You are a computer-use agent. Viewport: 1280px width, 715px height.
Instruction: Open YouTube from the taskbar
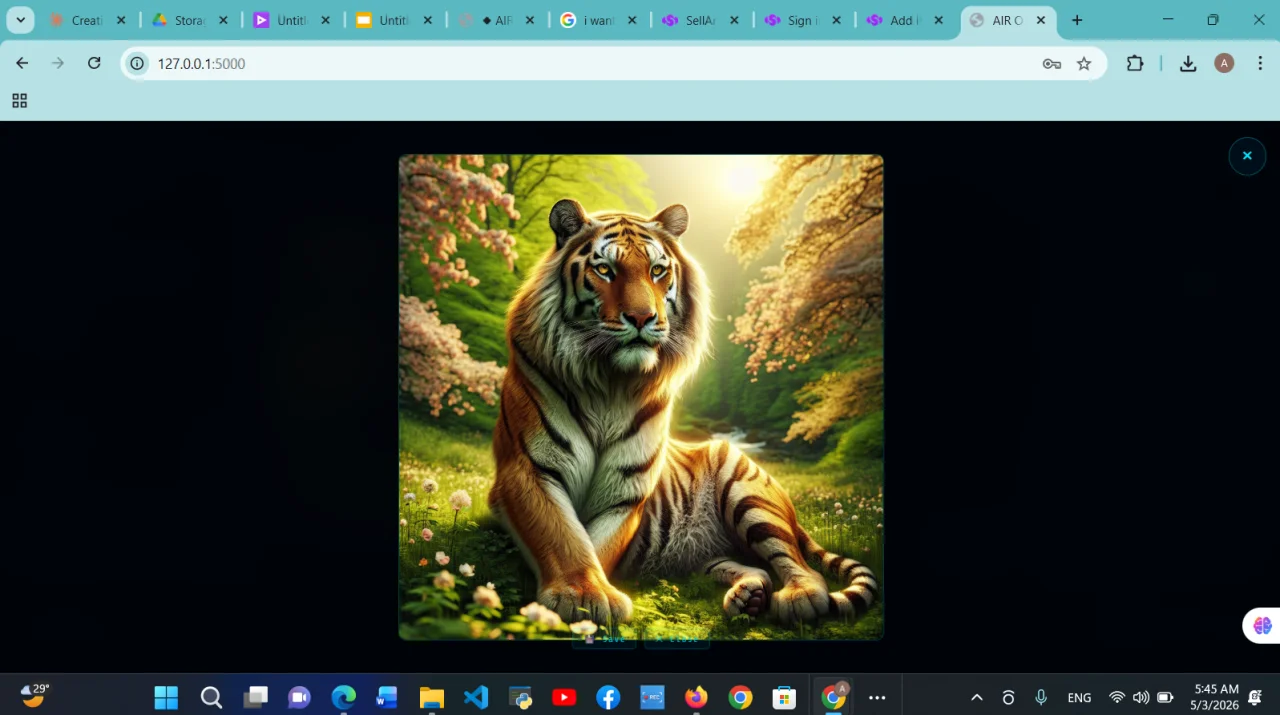(564, 697)
